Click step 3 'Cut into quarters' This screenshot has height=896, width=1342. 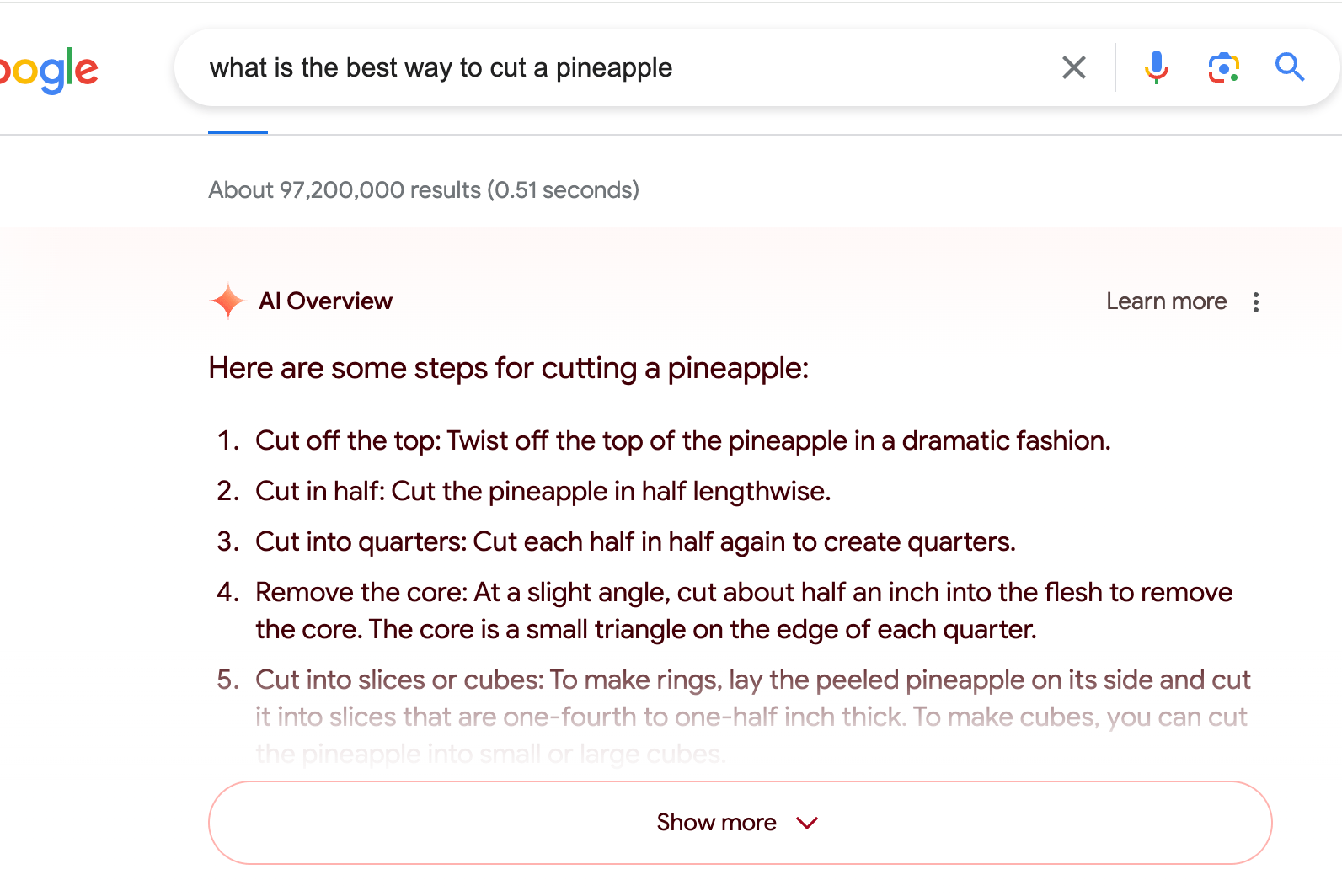pos(635,542)
